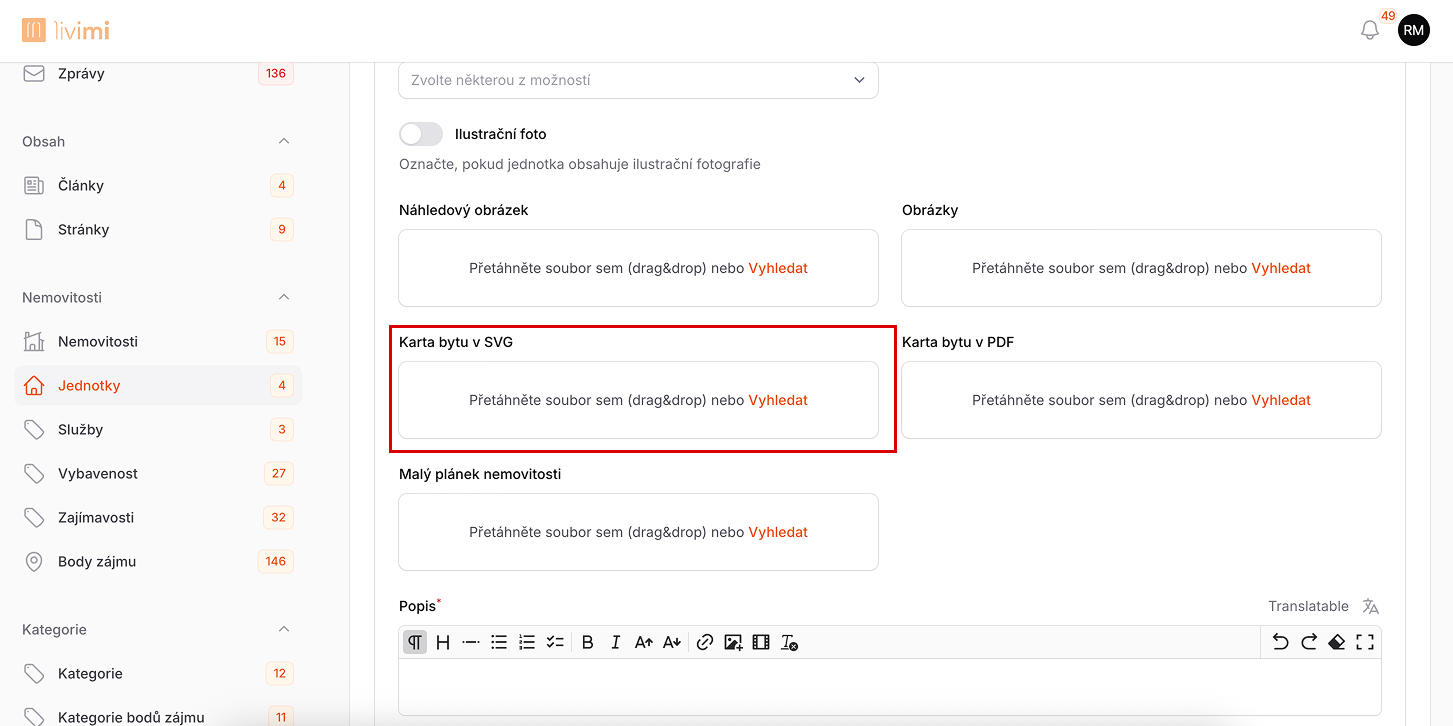Image resolution: width=1453 pixels, height=726 pixels.
Task: Toggle bold formatting in editor
Action: 588,642
